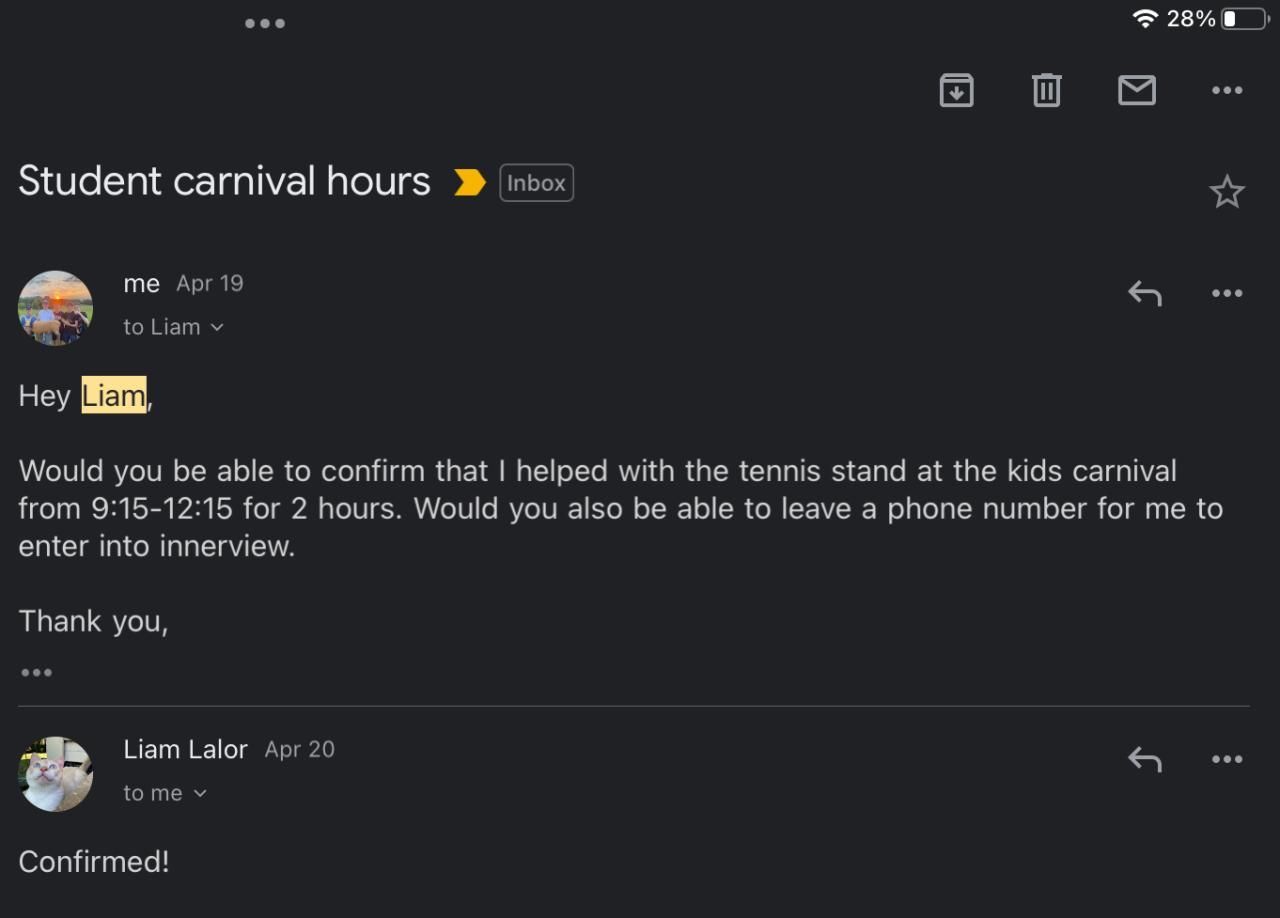Reply to the Apr 19 message

click(1145, 293)
